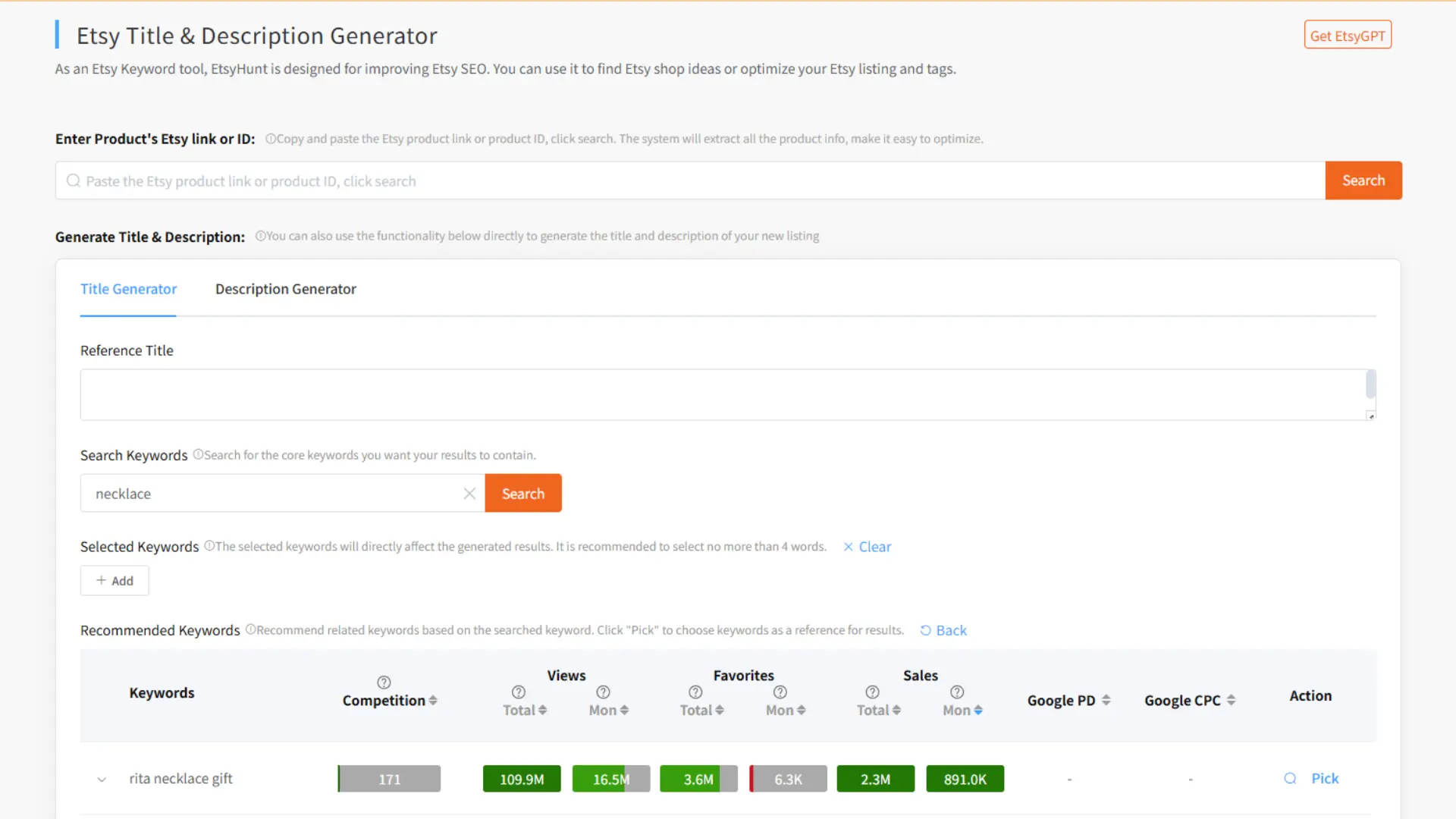Expand the rita necklace gift keyword row

pyautogui.click(x=102, y=779)
